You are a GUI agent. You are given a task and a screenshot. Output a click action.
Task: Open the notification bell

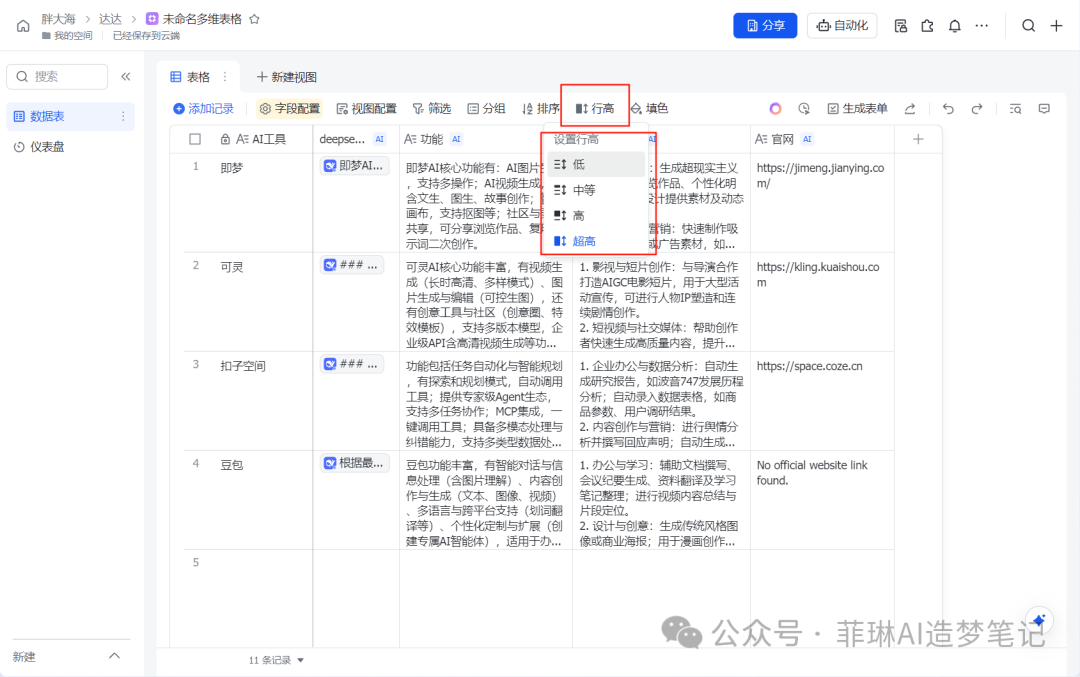(x=954, y=26)
